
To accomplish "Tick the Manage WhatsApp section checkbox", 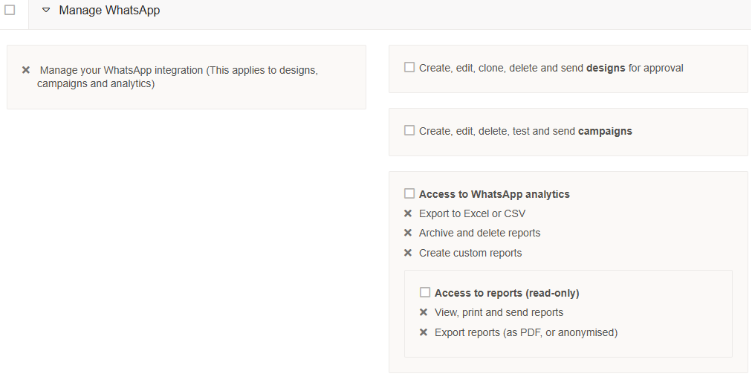I will (x=10, y=10).
